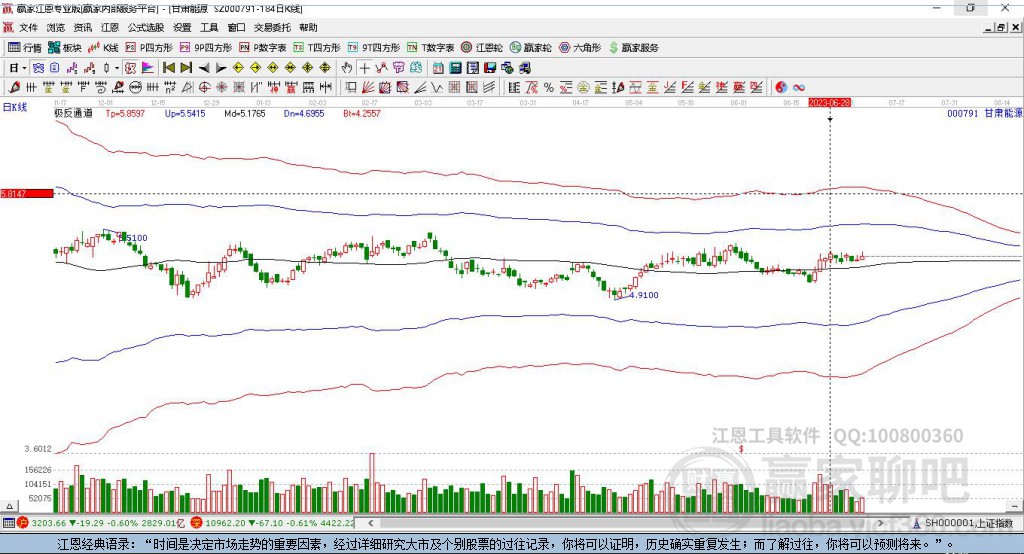The height and width of the screenshot is (554, 1024).
Task: Open the 文件 menu
Action: (x=28, y=27)
